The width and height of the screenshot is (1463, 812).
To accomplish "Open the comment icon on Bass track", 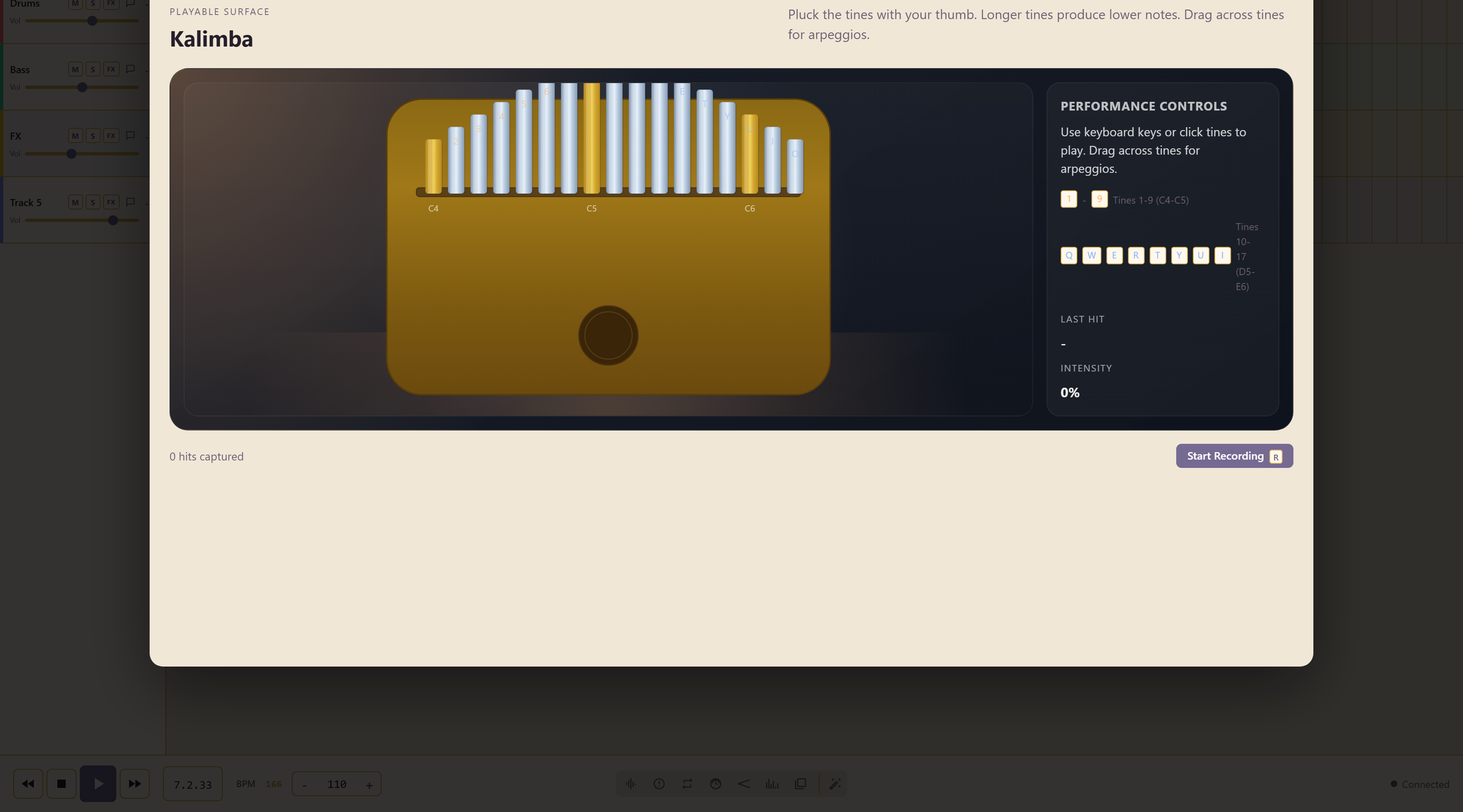I will pyautogui.click(x=130, y=69).
